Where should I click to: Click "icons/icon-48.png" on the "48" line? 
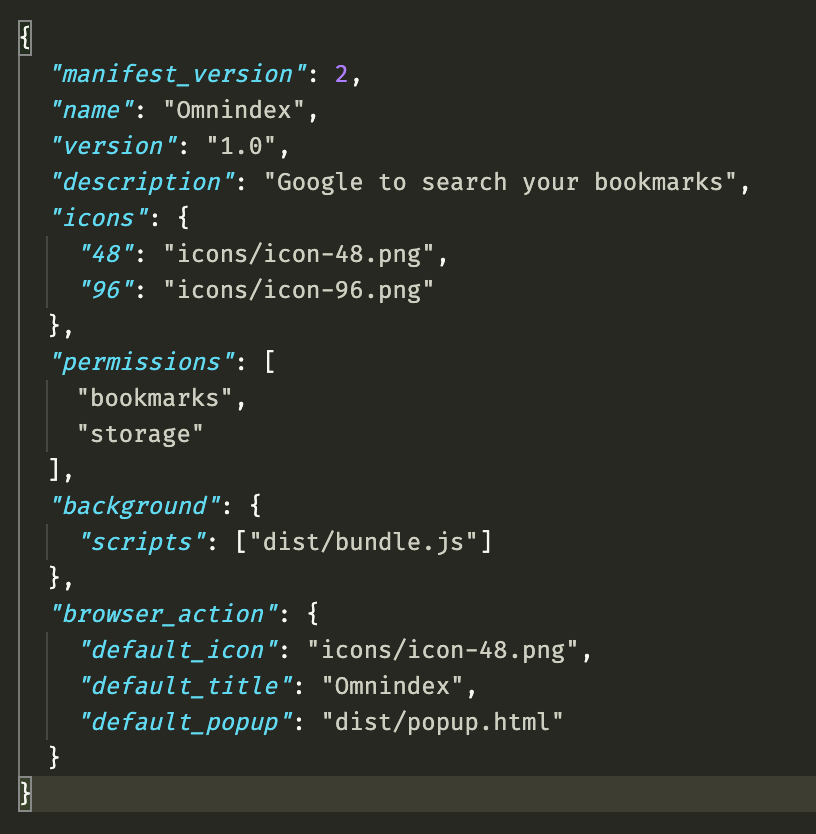298,254
